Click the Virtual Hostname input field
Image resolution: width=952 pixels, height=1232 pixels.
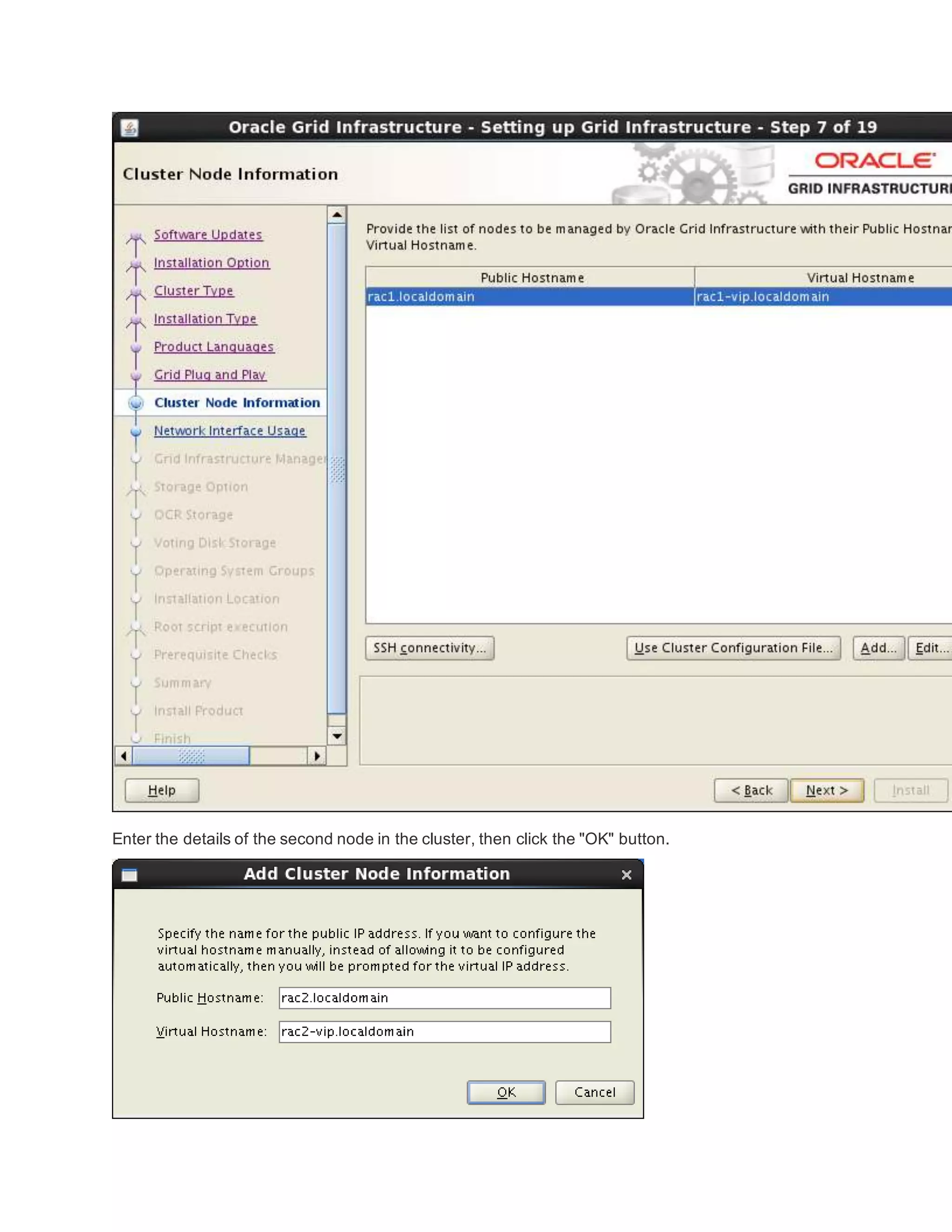coord(444,1032)
